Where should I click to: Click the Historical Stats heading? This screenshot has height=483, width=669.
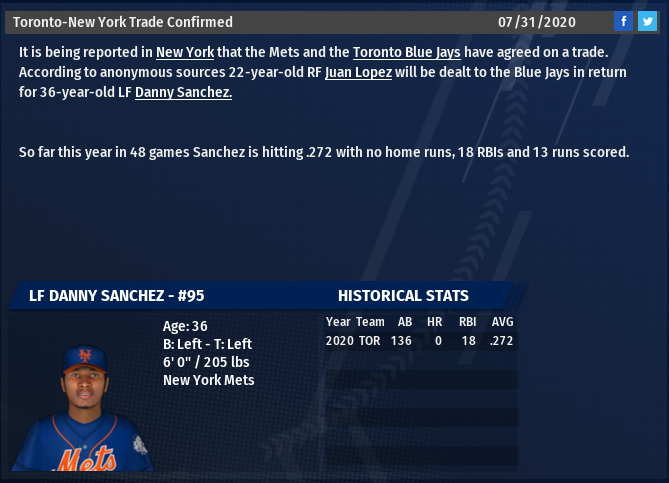click(x=403, y=296)
